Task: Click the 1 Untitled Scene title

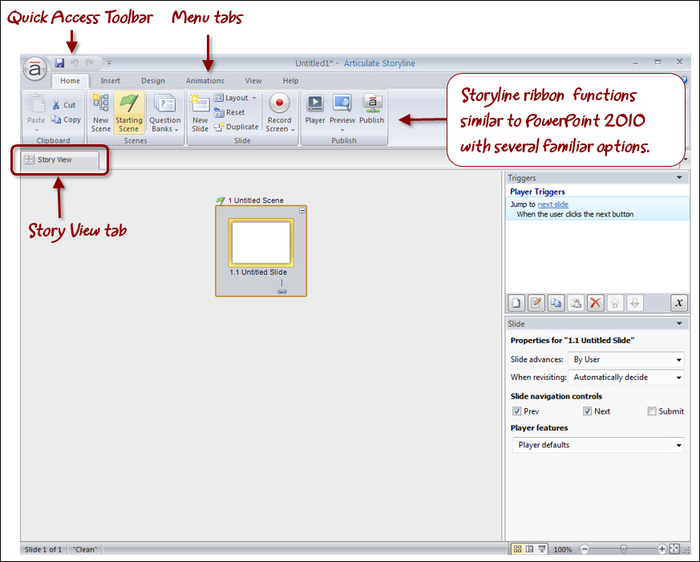Action: point(256,200)
